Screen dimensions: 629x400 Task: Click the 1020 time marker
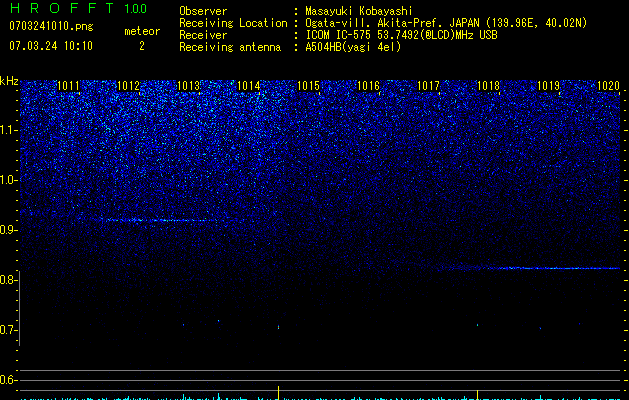[x=608, y=86]
